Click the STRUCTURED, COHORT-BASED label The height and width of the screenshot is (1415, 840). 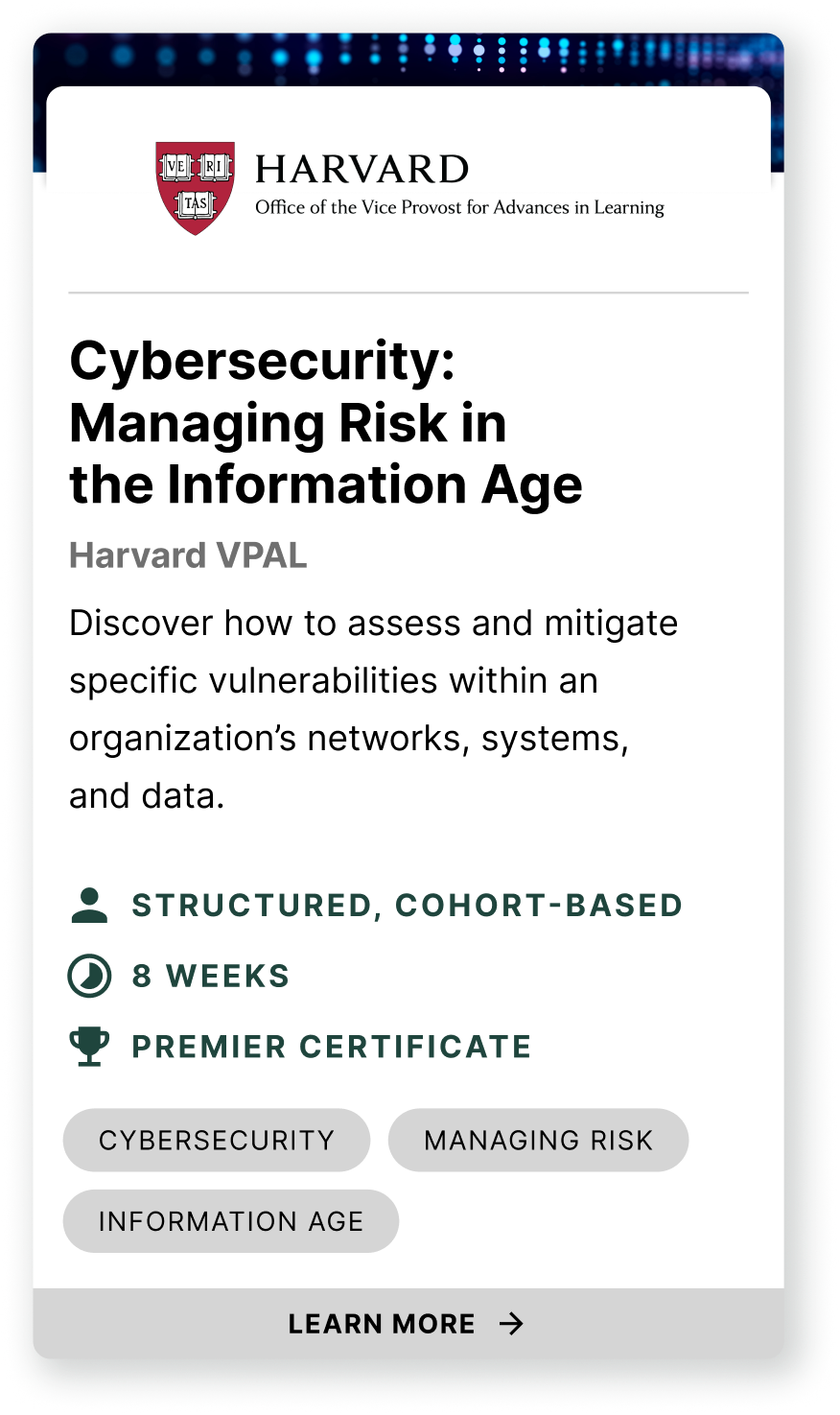coord(407,905)
